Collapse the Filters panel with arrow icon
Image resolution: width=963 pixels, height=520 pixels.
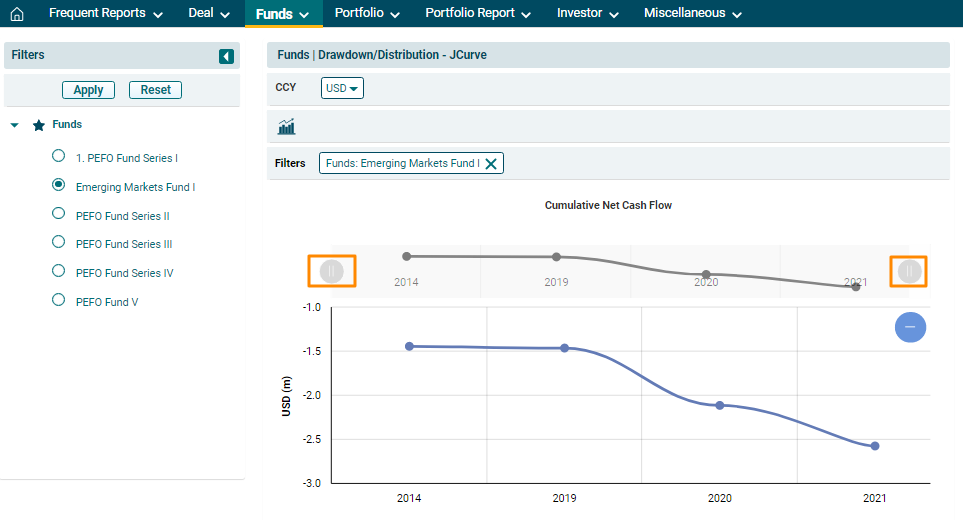[x=227, y=56]
